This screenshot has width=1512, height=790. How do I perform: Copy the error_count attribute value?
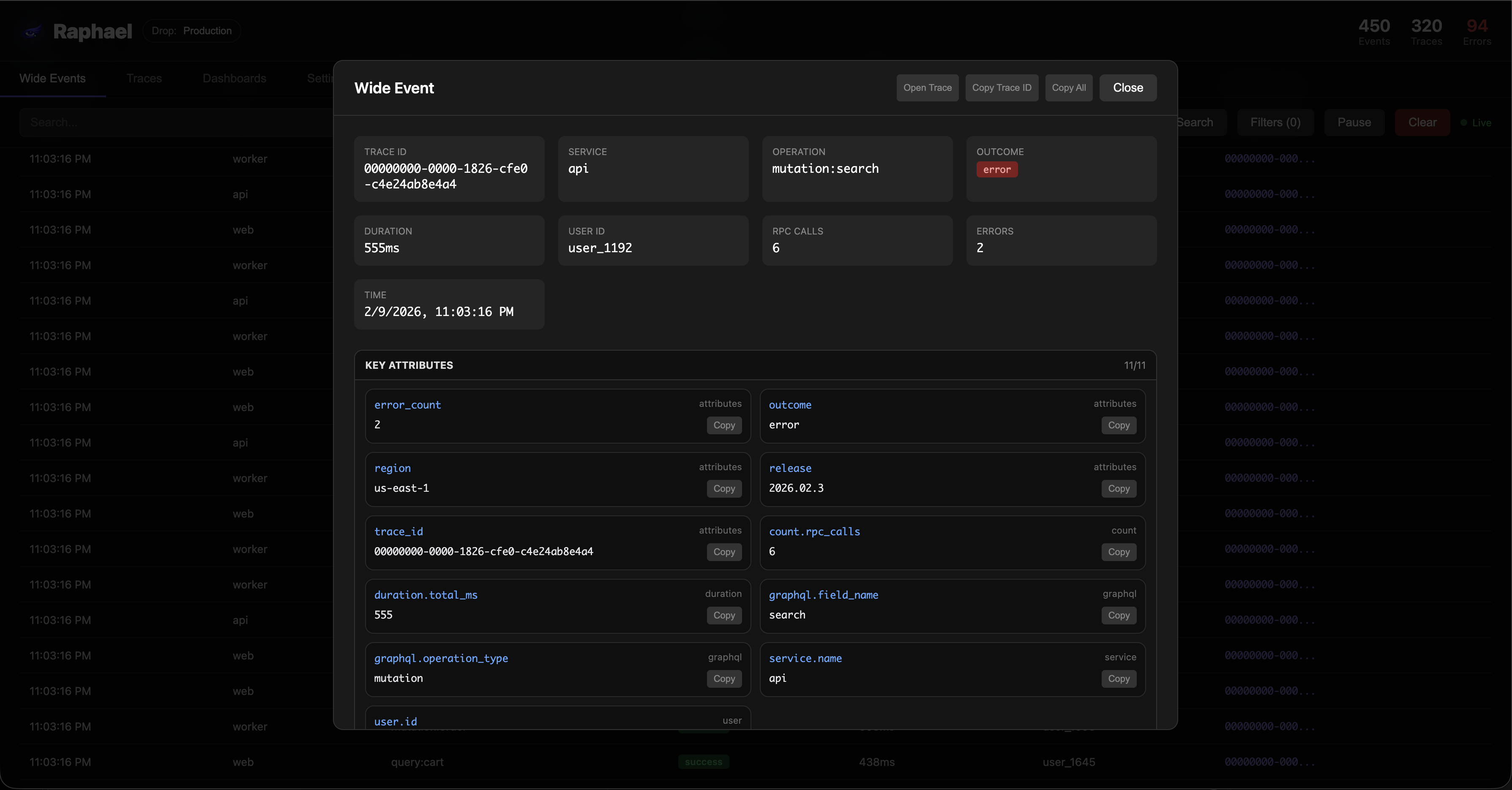click(x=724, y=425)
